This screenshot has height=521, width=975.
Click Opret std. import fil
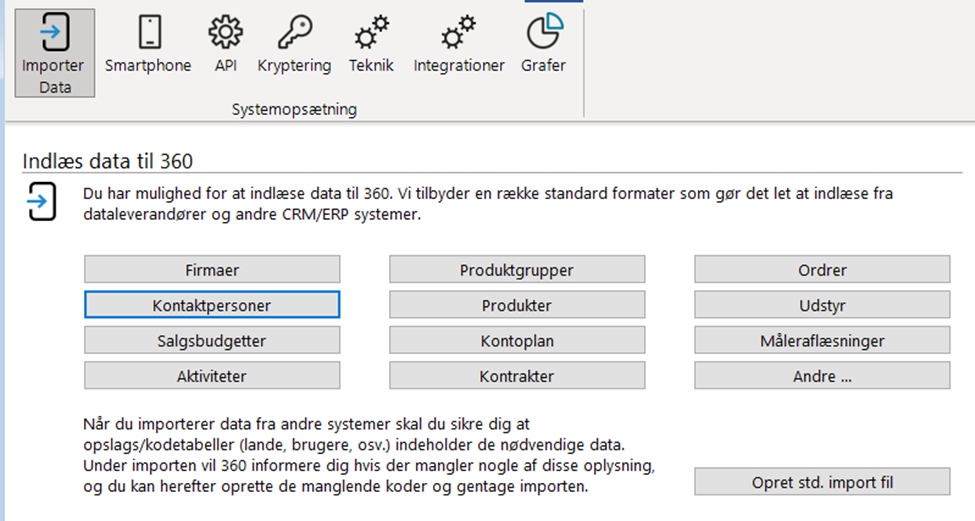tap(822, 482)
